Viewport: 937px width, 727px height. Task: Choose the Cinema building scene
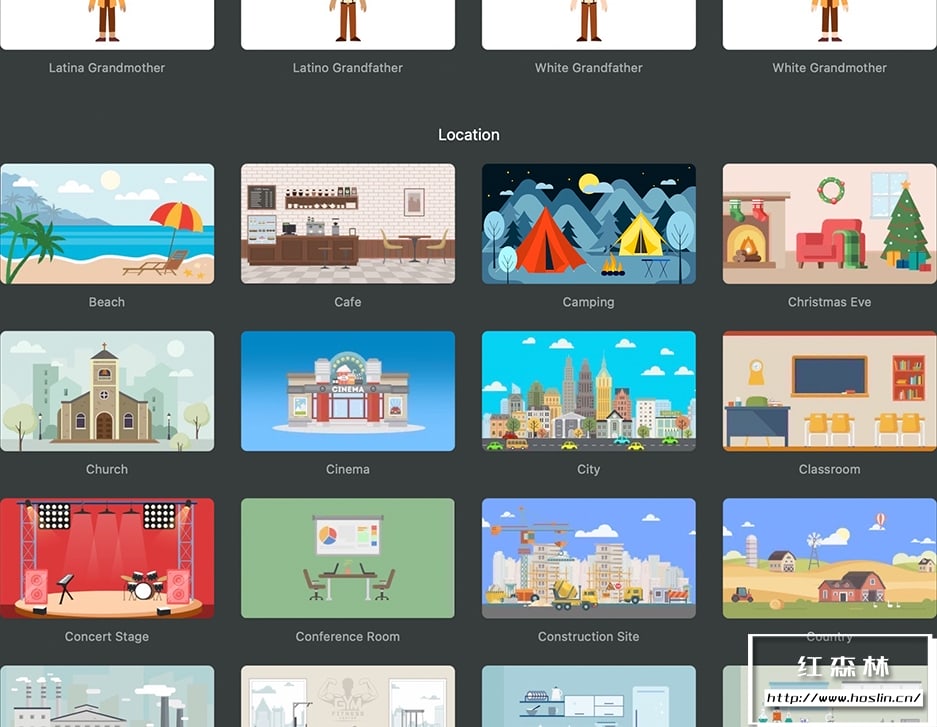(348, 391)
